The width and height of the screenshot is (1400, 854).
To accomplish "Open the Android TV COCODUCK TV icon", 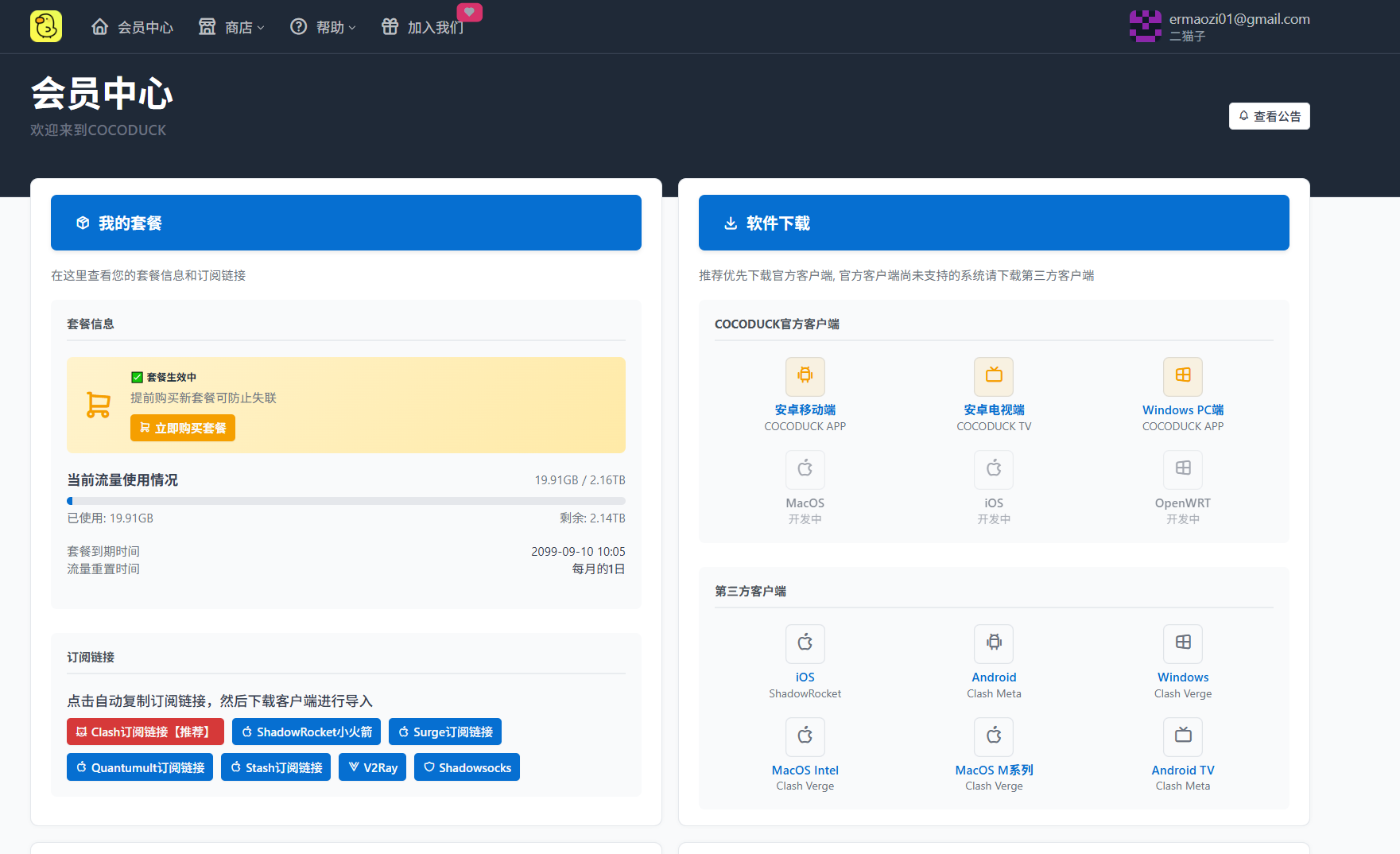I will pyautogui.click(x=994, y=376).
